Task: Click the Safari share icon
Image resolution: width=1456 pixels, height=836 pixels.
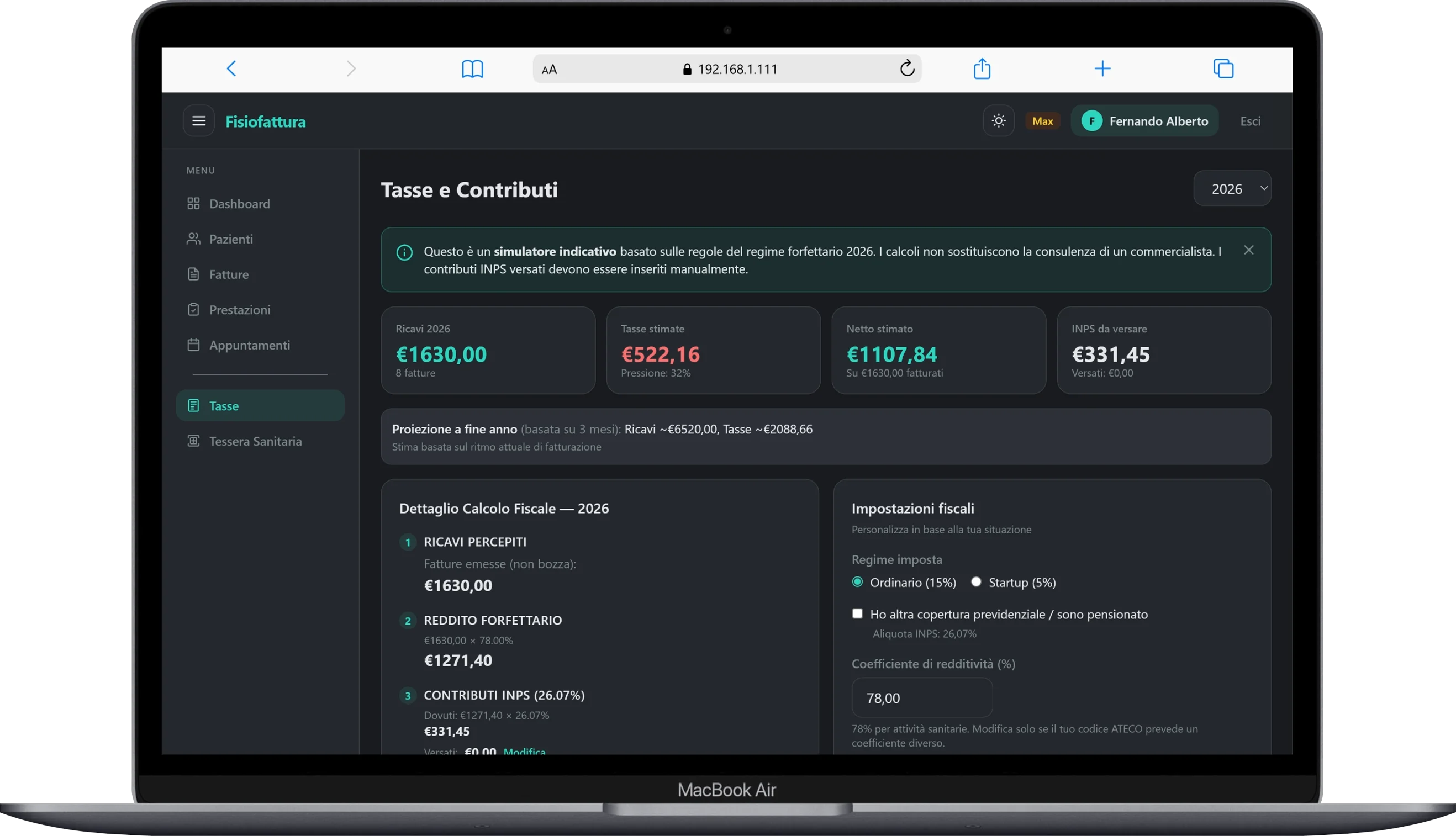Action: click(x=982, y=69)
